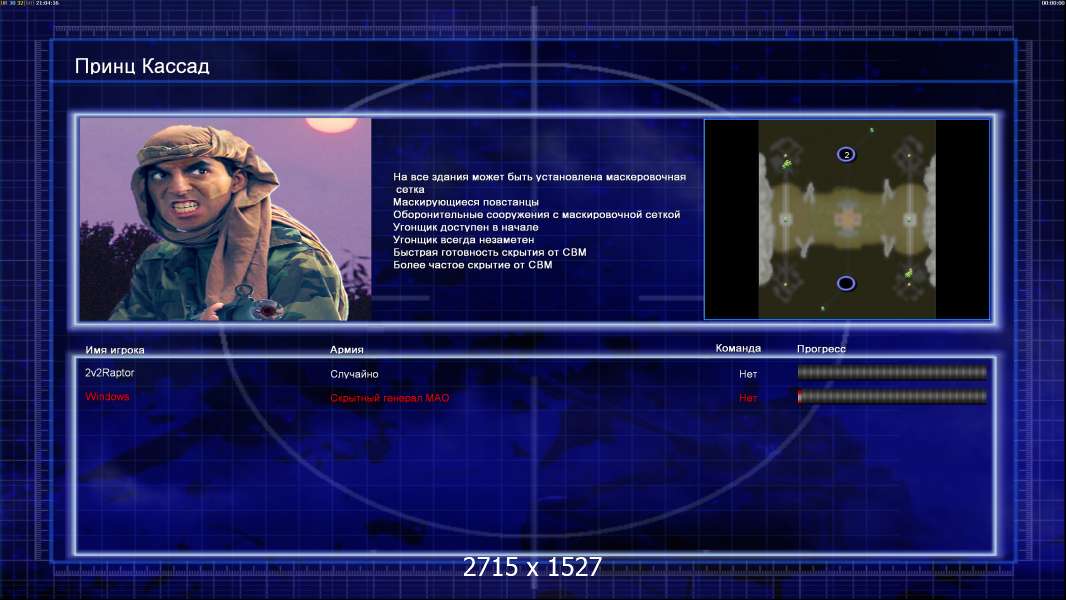This screenshot has height=600, width=1066.
Task: Click the Команда column header
Action: click(738, 348)
